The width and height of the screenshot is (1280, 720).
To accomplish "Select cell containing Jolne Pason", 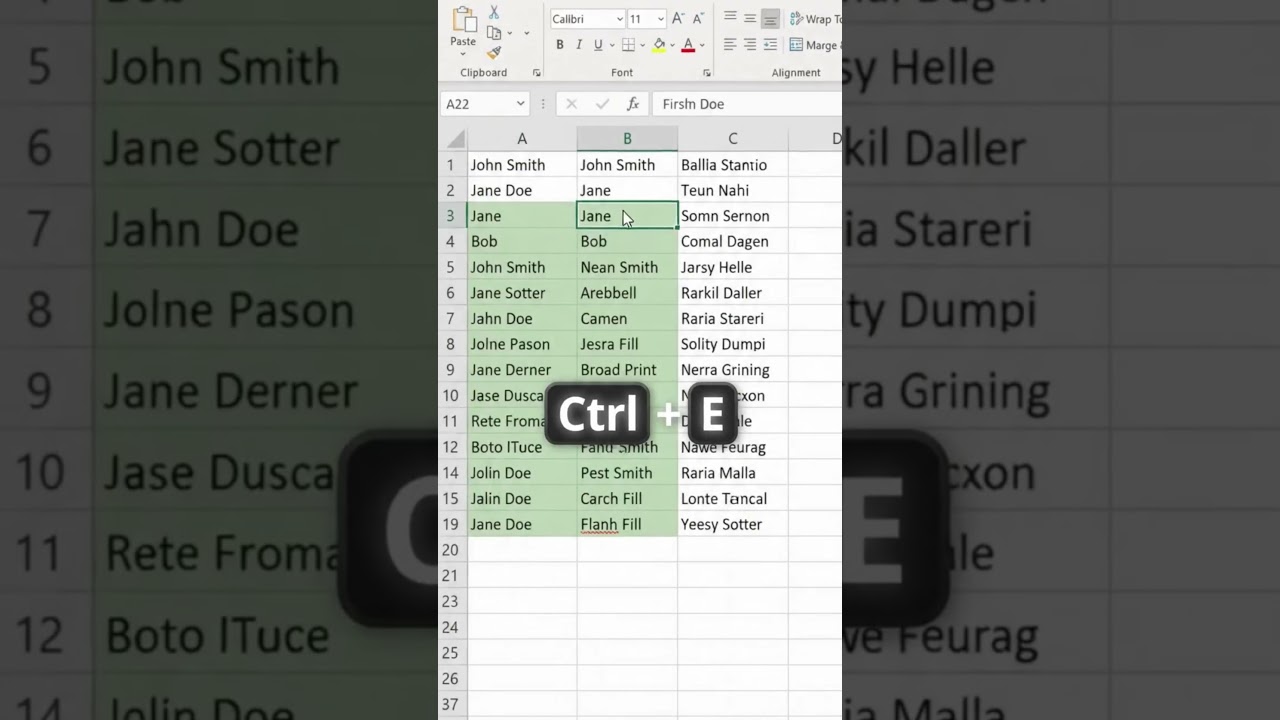I will pyautogui.click(x=522, y=344).
